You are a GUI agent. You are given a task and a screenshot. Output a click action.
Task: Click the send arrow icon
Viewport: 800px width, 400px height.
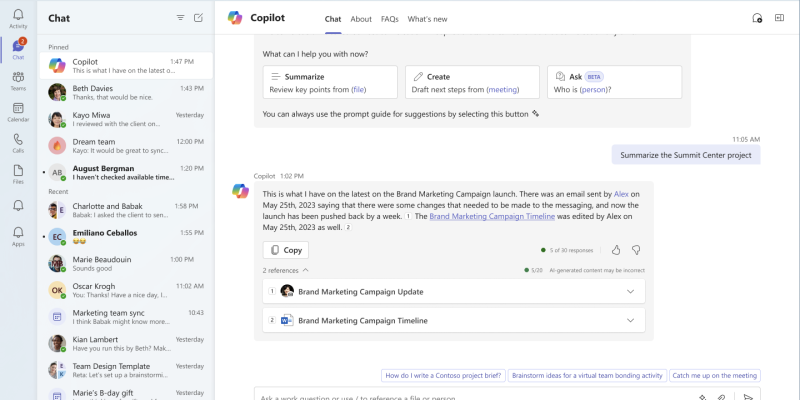[747, 397]
